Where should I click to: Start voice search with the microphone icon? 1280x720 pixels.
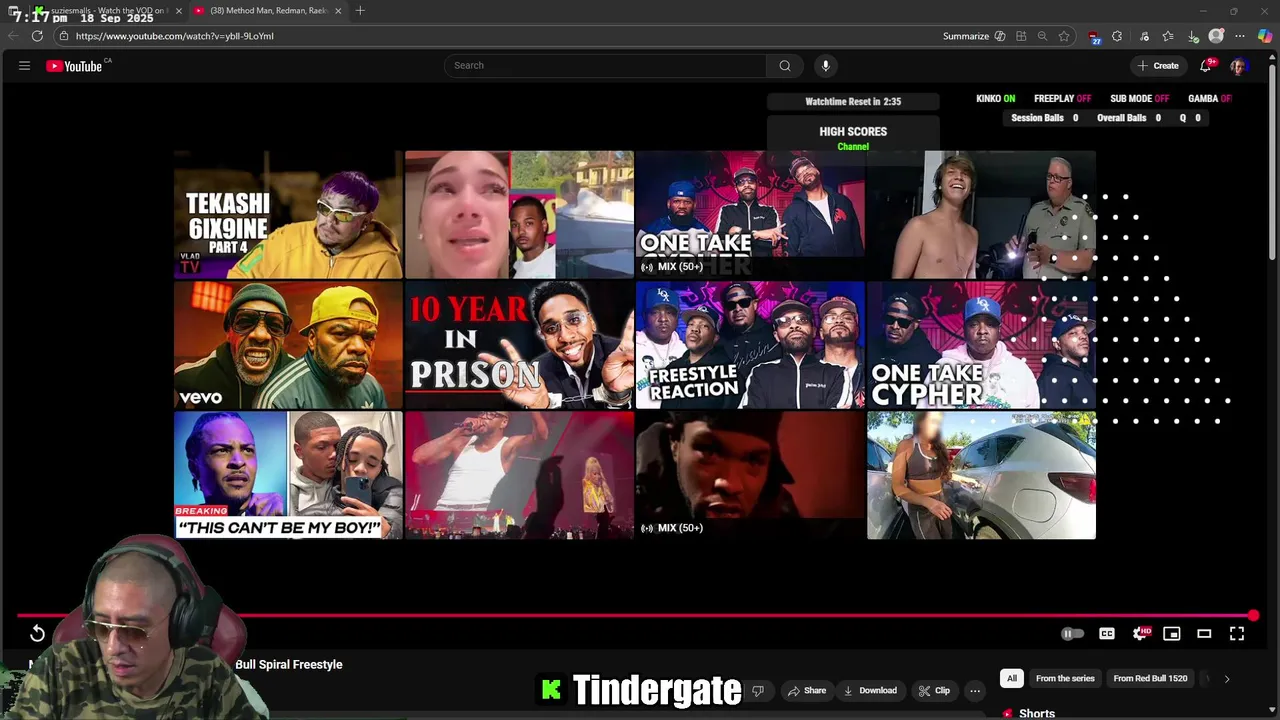pos(825,66)
